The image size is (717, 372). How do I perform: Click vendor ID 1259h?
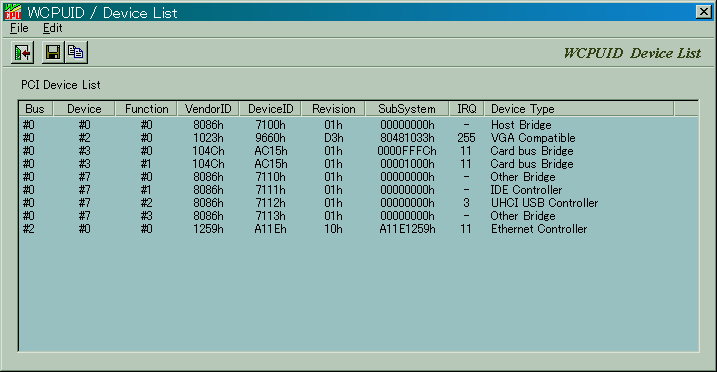[208, 229]
